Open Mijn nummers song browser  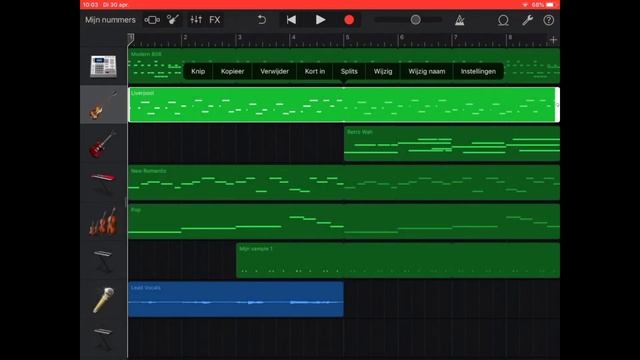(110, 20)
